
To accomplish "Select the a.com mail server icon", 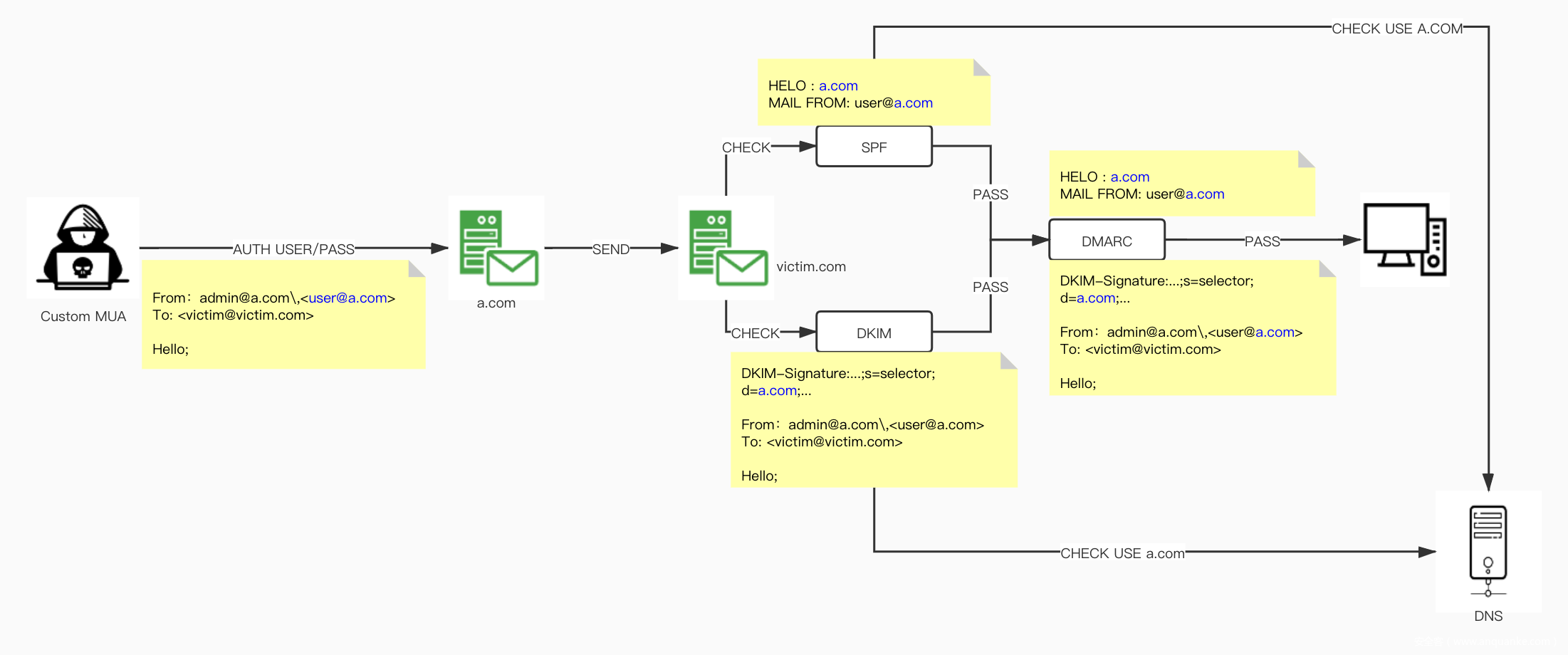I will tap(498, 248).
